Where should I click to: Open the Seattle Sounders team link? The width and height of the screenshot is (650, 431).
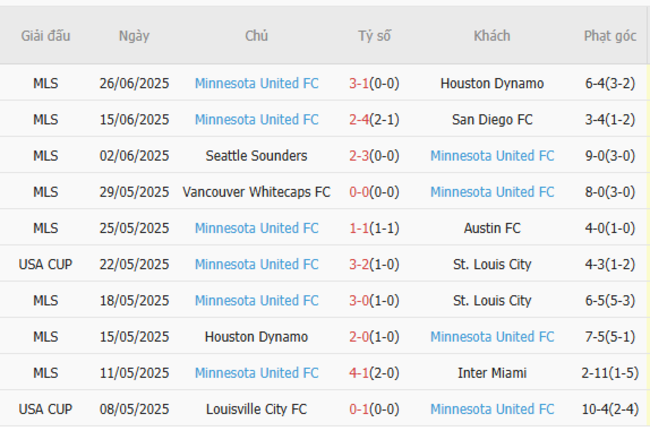pos(256,156)
